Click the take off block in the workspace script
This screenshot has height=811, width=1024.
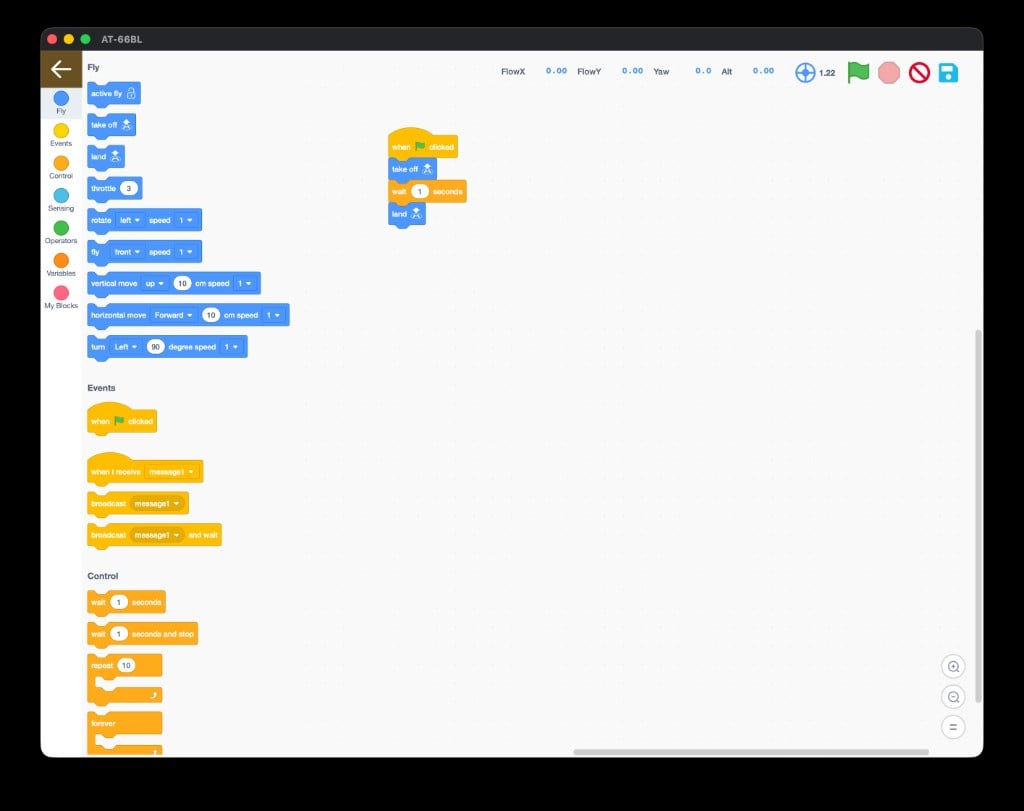(x=412, y=169)
